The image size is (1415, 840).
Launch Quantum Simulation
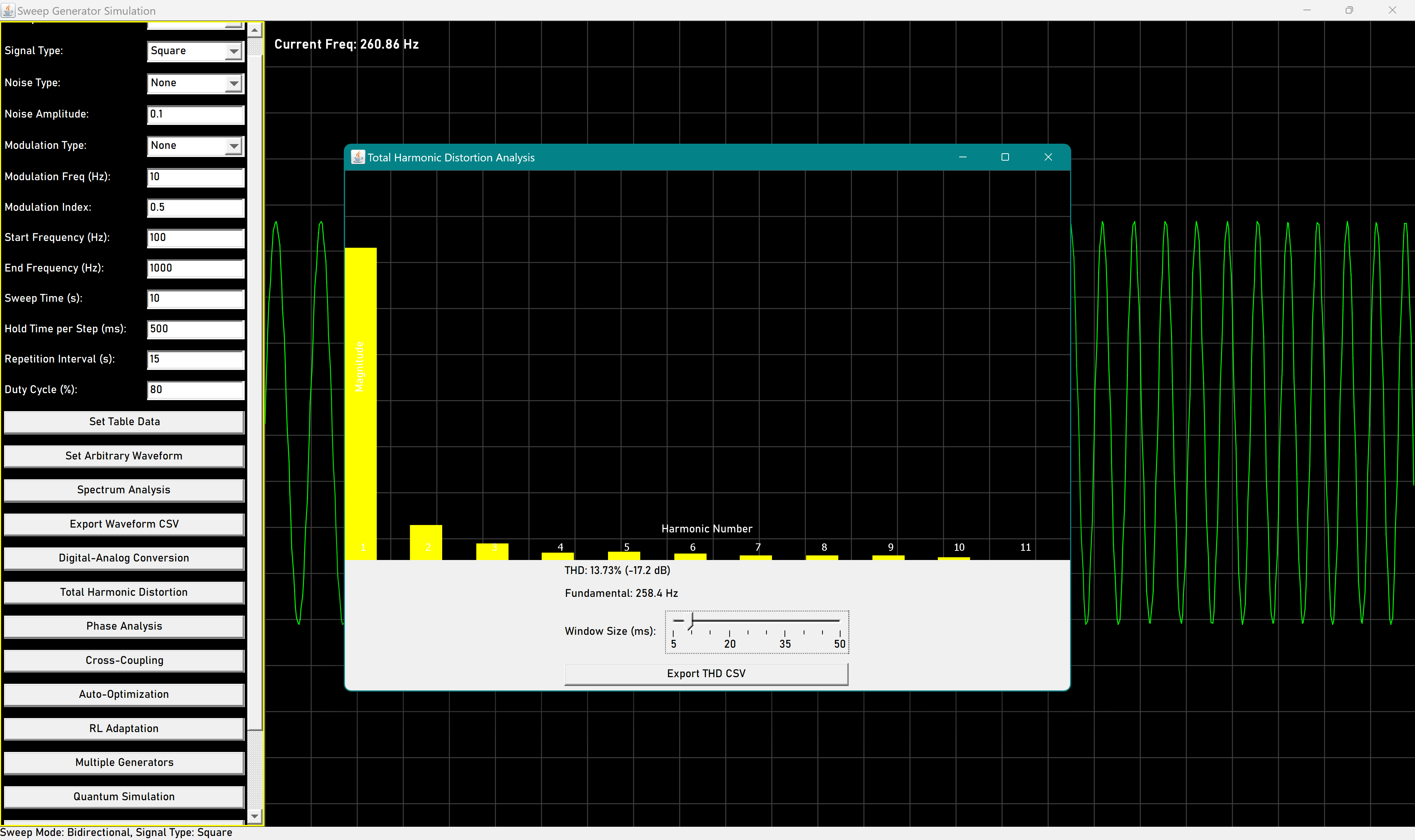point(124,797)
